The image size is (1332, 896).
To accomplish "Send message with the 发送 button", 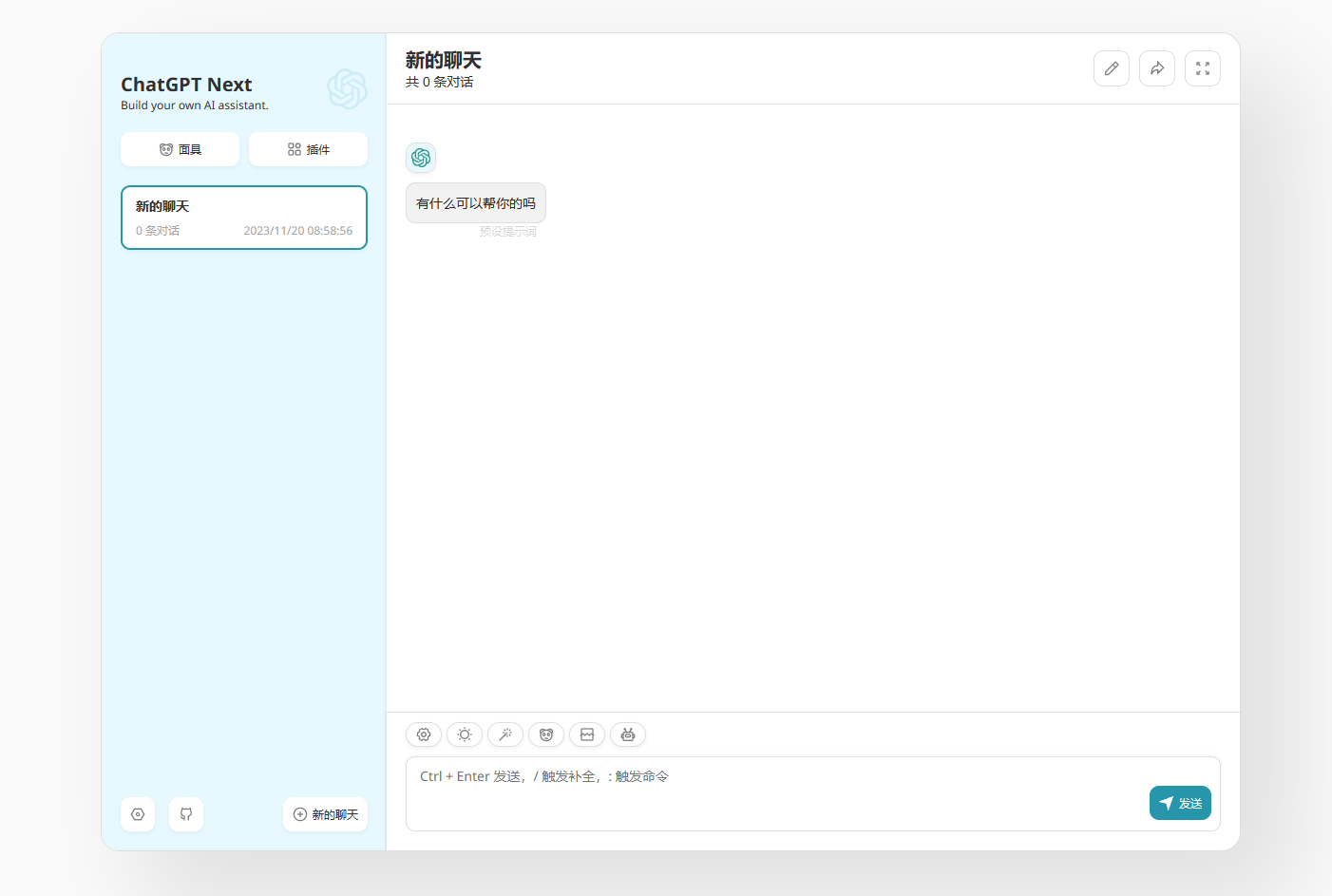I will (x=1180, y=803).
